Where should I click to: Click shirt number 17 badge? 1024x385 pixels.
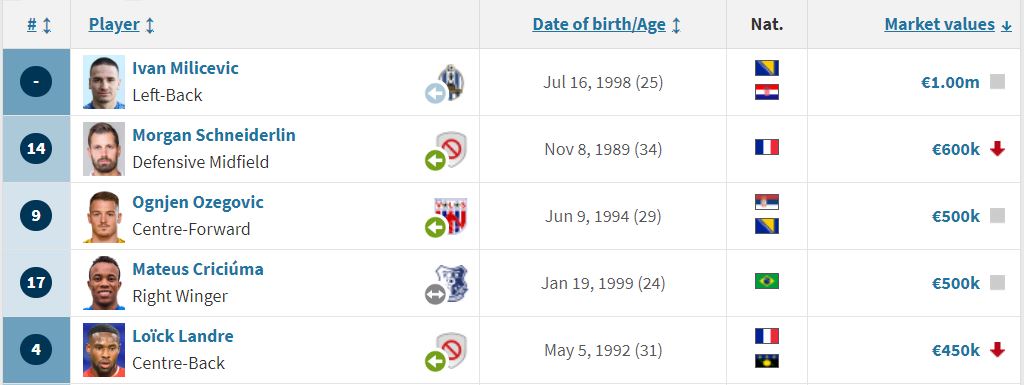point(36,283)
